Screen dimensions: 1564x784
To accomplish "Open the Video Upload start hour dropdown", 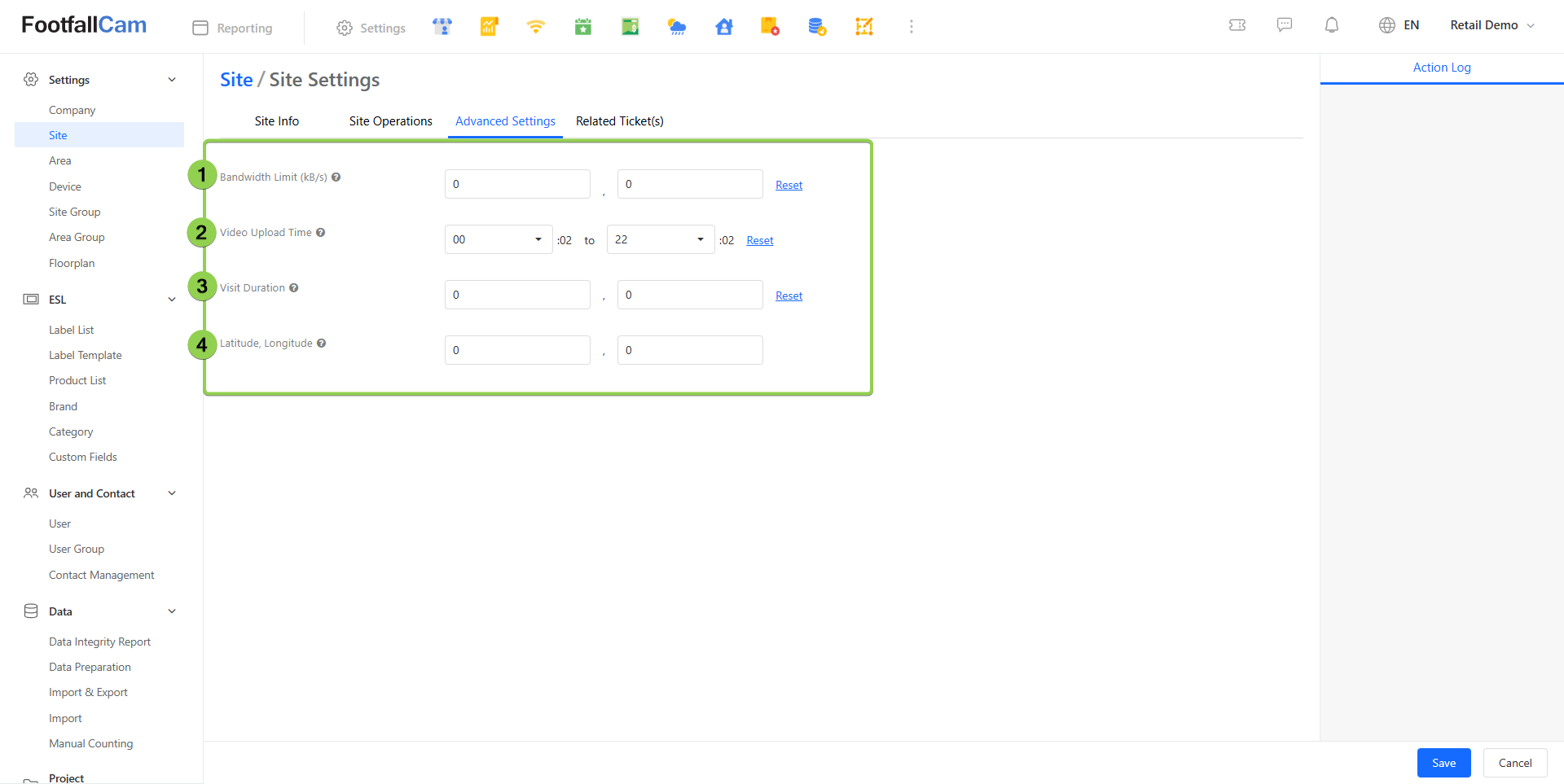I will 498,239.
